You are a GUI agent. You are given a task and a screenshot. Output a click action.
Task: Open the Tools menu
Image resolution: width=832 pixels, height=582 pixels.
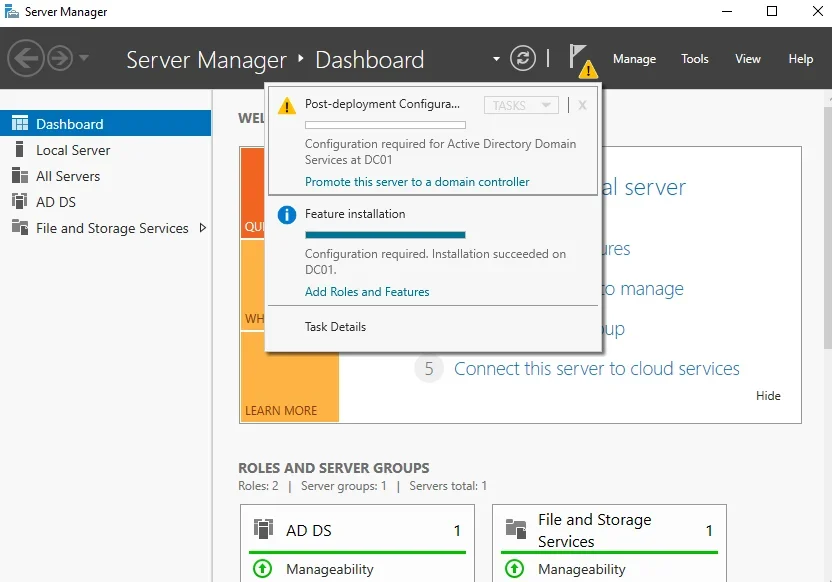pos(695,59)
